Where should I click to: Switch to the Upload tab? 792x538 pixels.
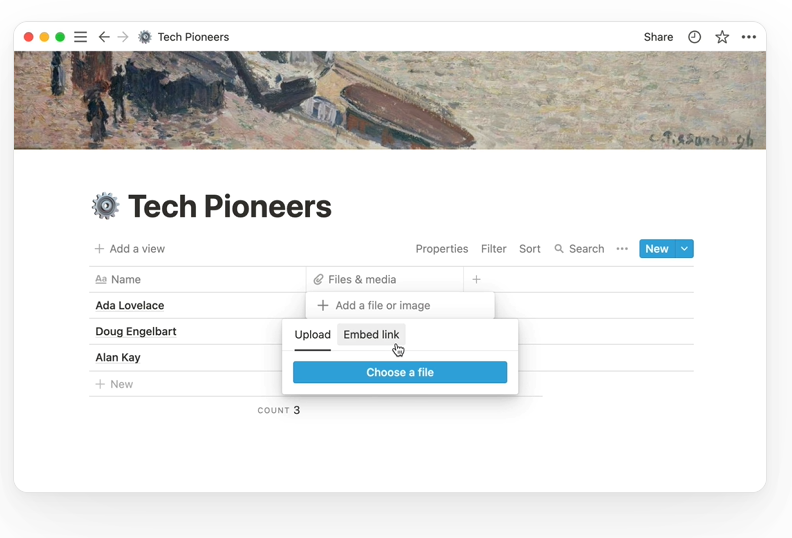(x=313, y=334)
